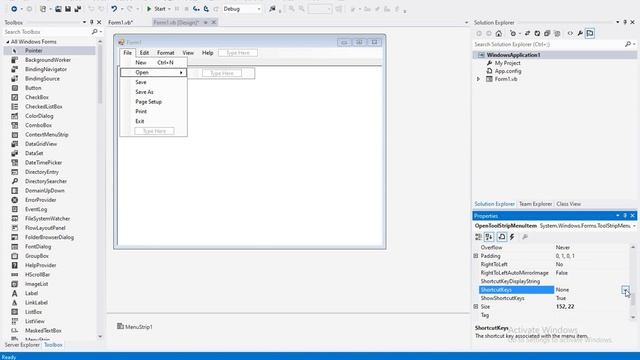The width and height of the screenshot is (640, 360).
Task: Switch to the Team Explorer tab
Action: (x=535, y=204)
